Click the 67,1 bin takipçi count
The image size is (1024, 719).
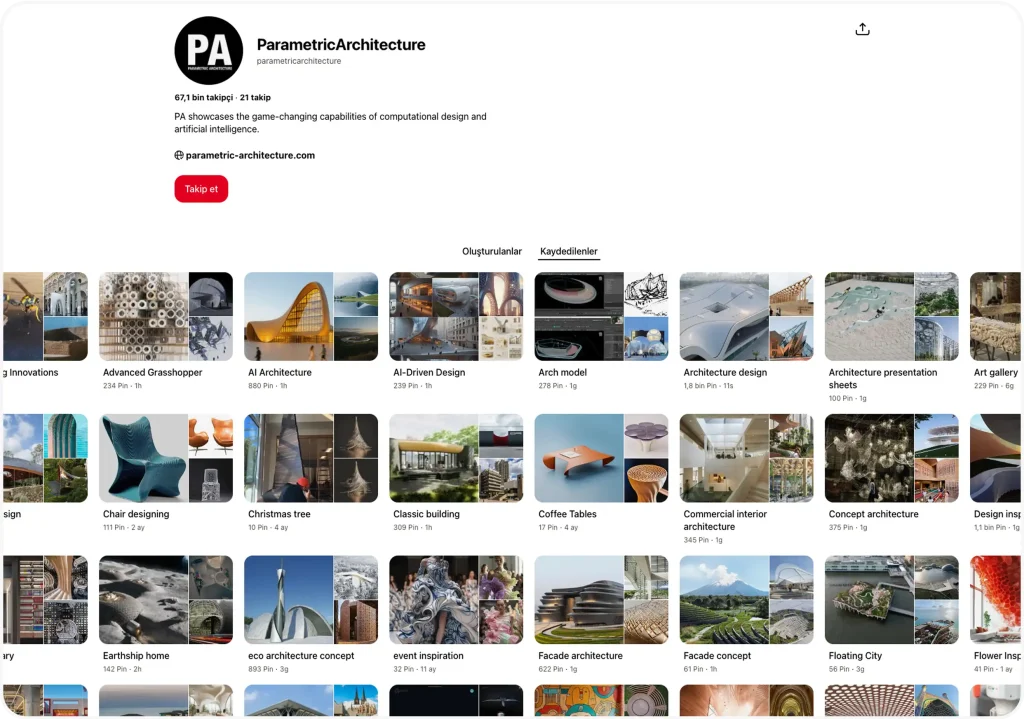pos(204,97)
